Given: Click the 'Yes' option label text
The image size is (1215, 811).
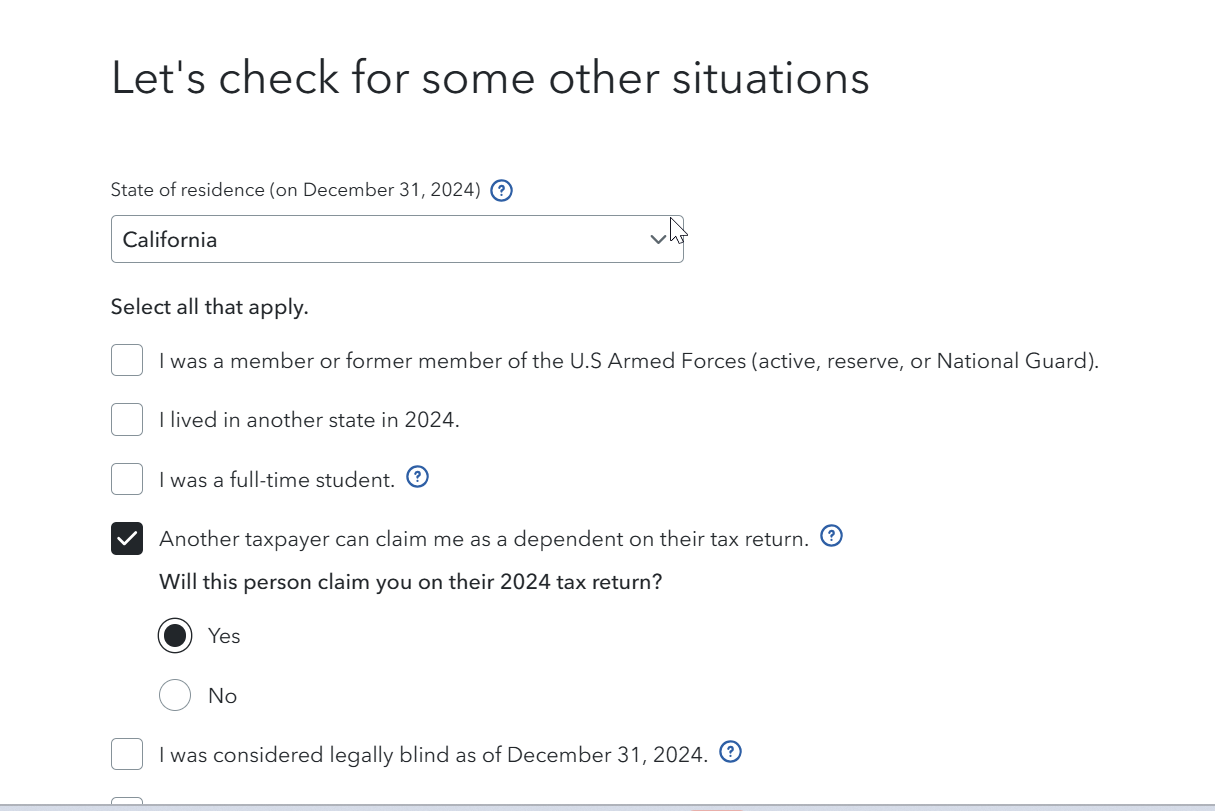Looking at the screenshot, I should (x=224, y=637).
